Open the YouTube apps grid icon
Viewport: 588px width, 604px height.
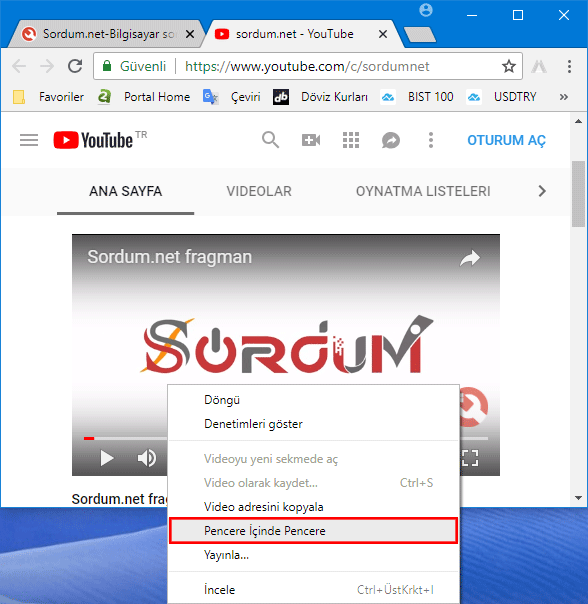pyautogui.click(x=351, y=140)
